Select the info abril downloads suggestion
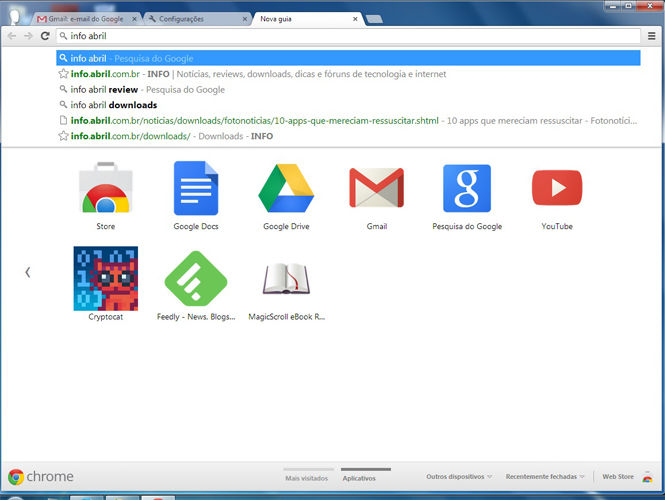The width and height of the screenshot is (665, 500). (x=113, y=105)
